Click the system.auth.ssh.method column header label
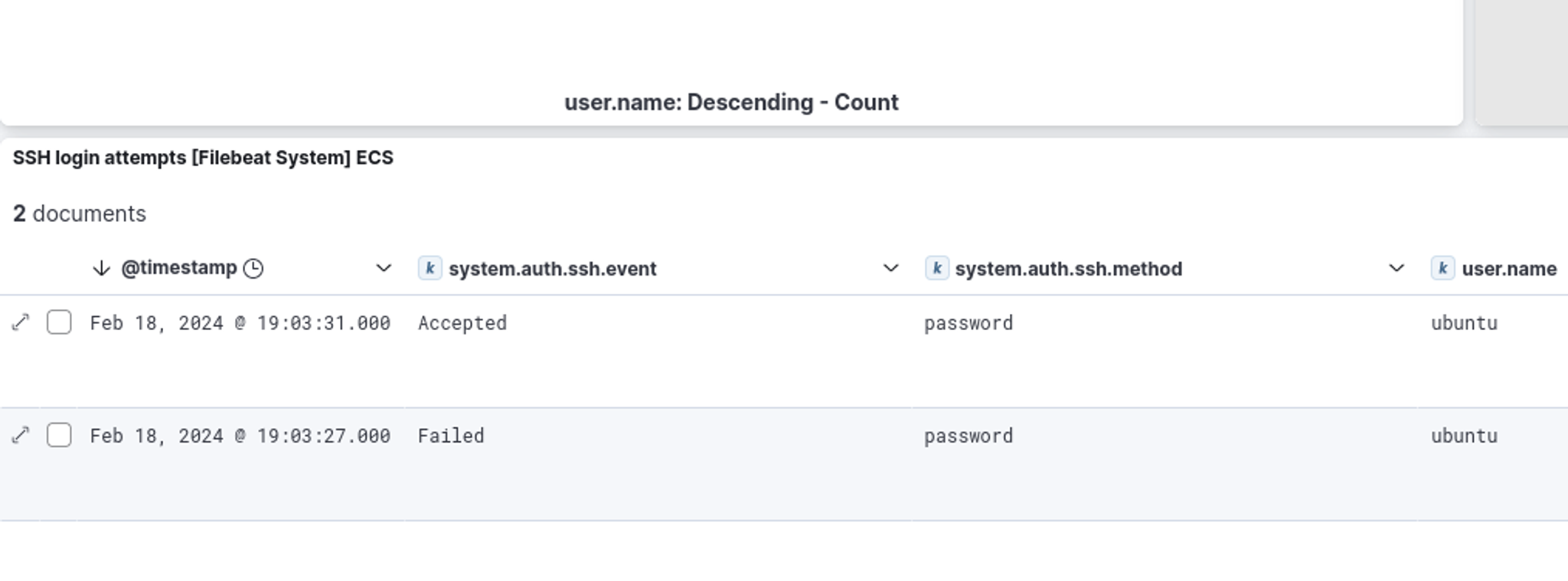Image resolution: width=1568 pixels, height=581 pixels. tap(1068, 269)
